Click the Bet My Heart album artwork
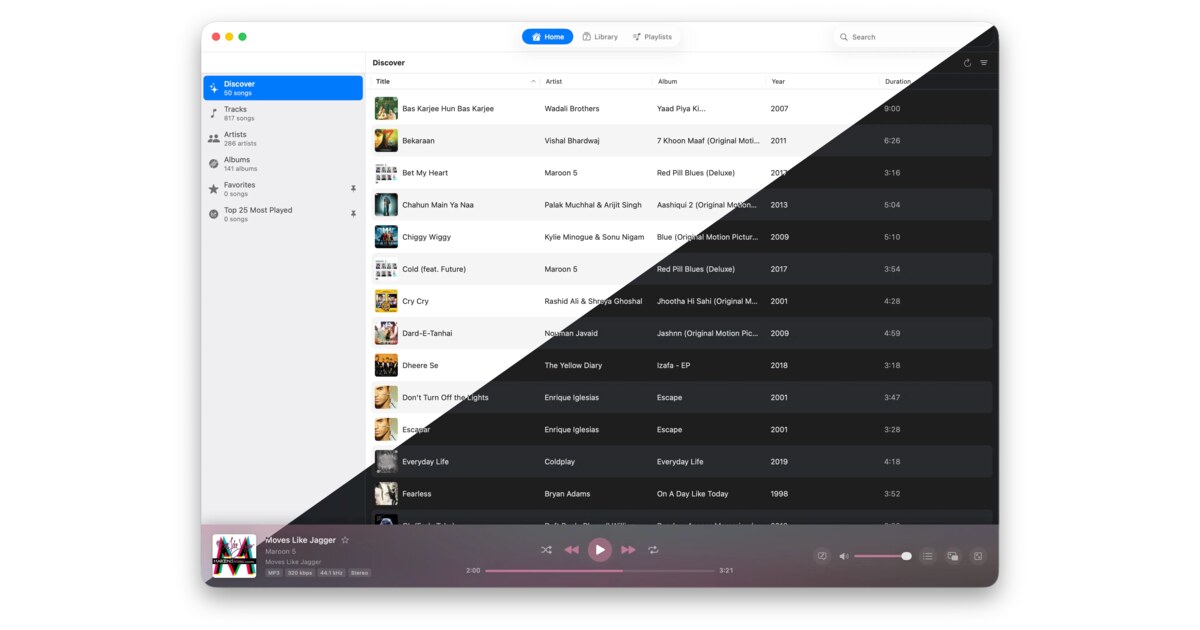 coord(386,172)
